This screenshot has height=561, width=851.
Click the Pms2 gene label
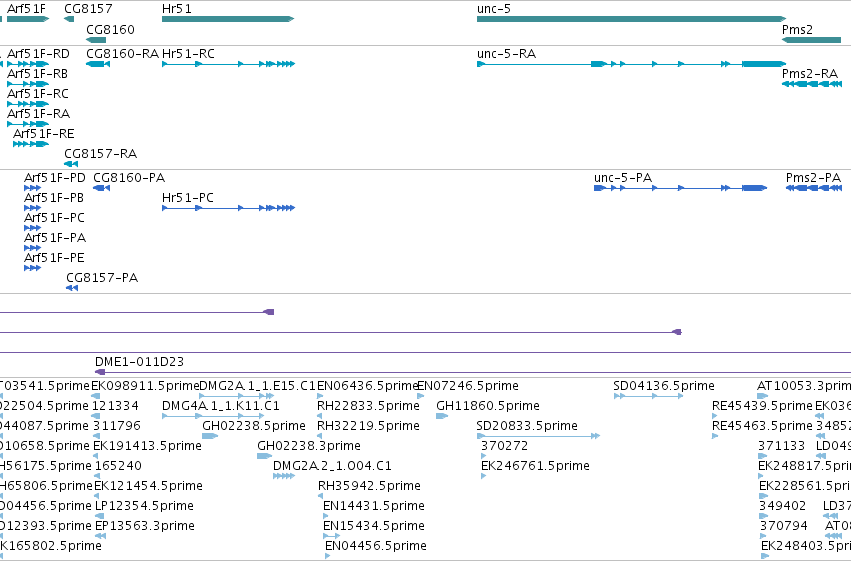pyautogui.click(x=797, y=29)
